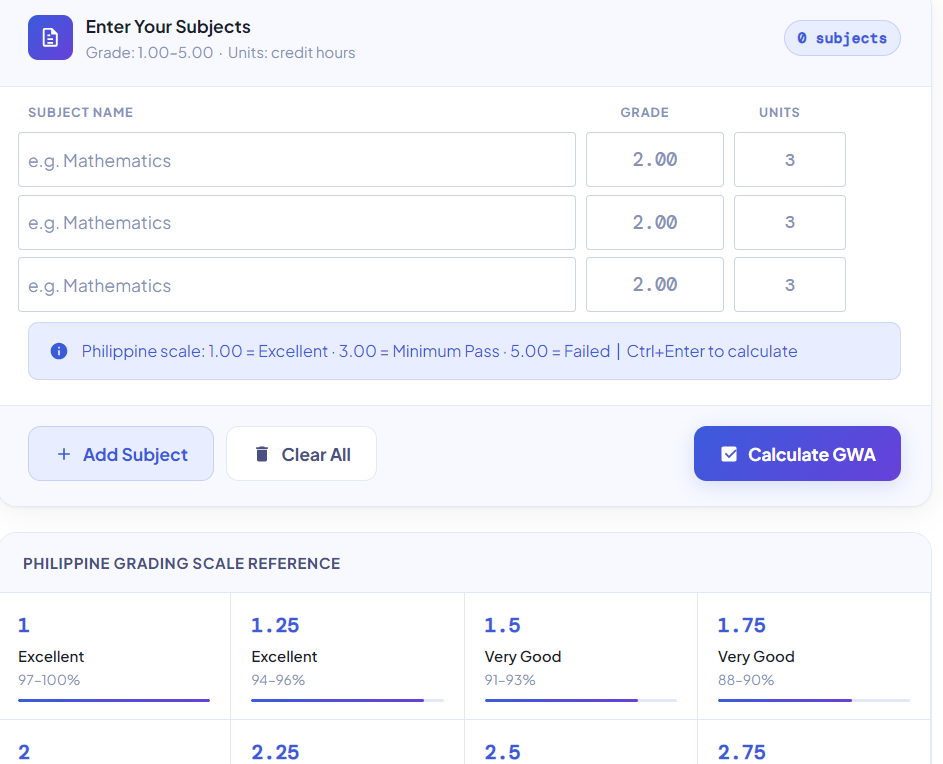943x764 pixels.
Task: Click the info icon in the blue banner
Action: tap(58, 351)
